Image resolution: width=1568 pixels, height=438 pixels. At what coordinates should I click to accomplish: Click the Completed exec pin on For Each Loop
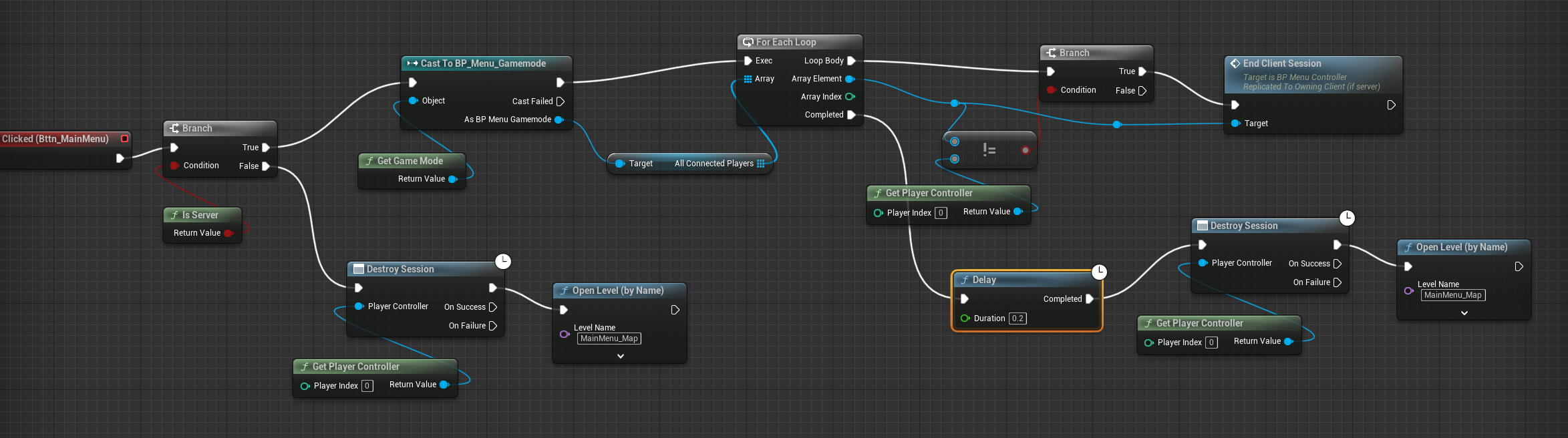(x=851, y=115)
